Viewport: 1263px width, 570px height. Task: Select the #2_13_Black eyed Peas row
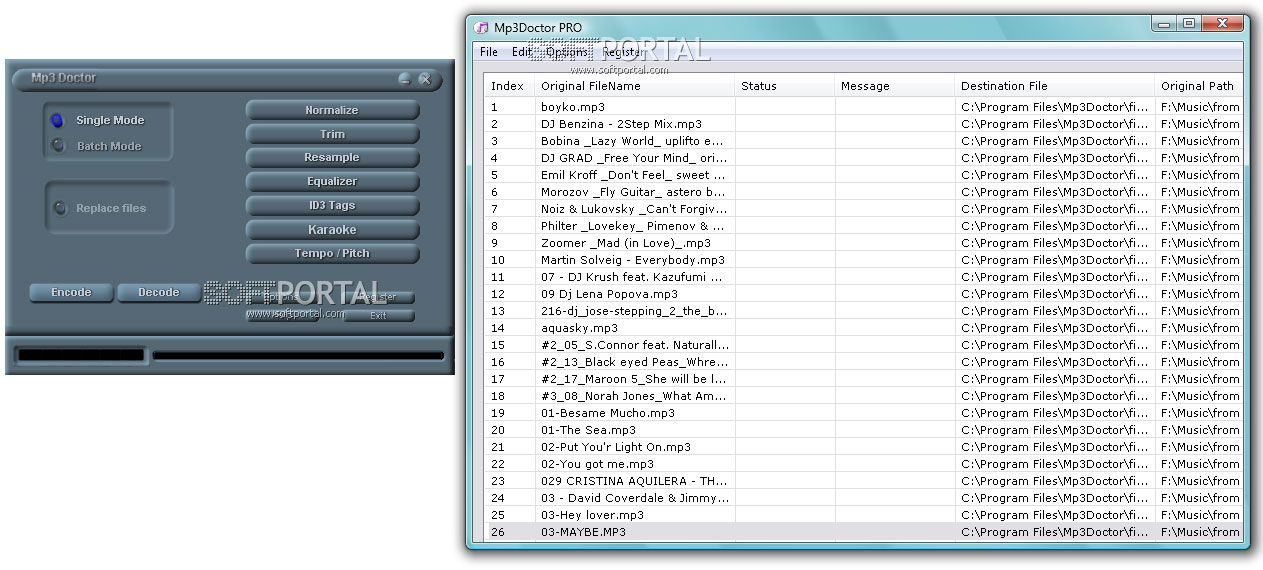[x=863, y=362]
